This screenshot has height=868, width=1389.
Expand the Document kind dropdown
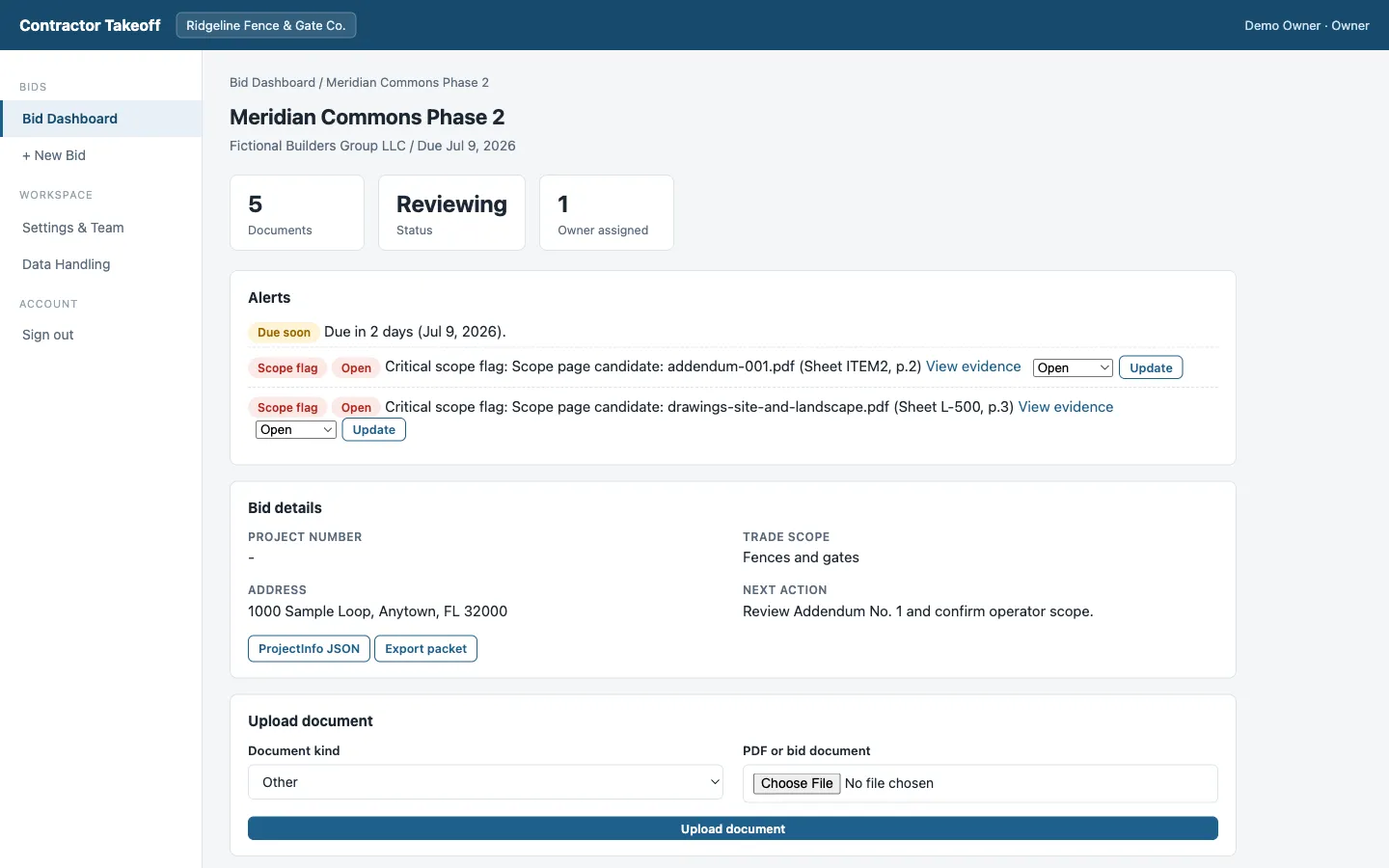tap(485, 782)
